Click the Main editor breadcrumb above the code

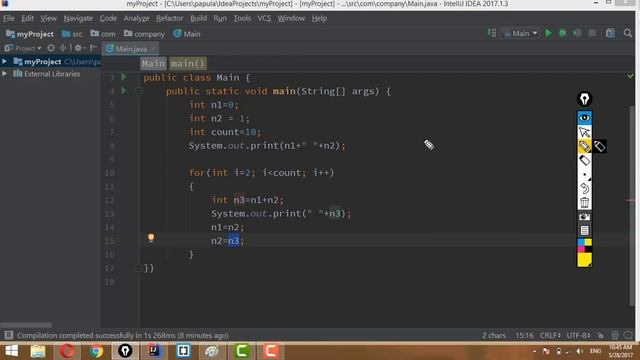tap(153, 64)
